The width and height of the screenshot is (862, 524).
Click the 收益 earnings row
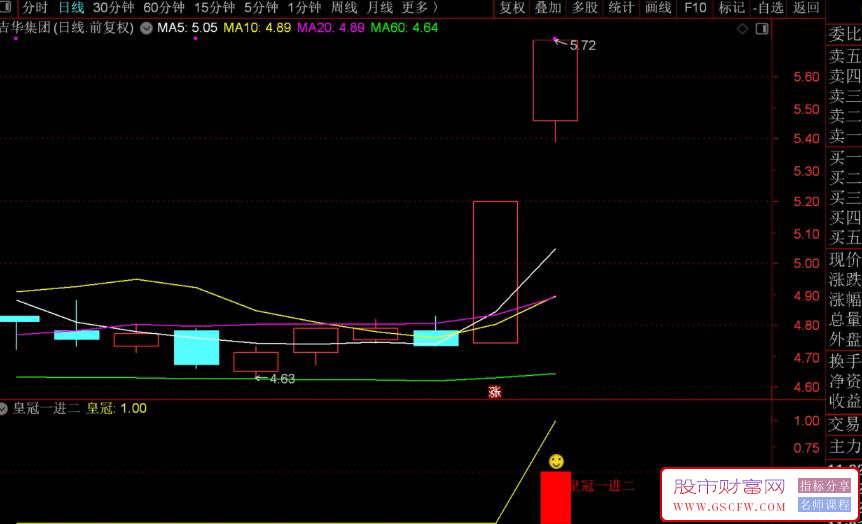pos(844,401)
